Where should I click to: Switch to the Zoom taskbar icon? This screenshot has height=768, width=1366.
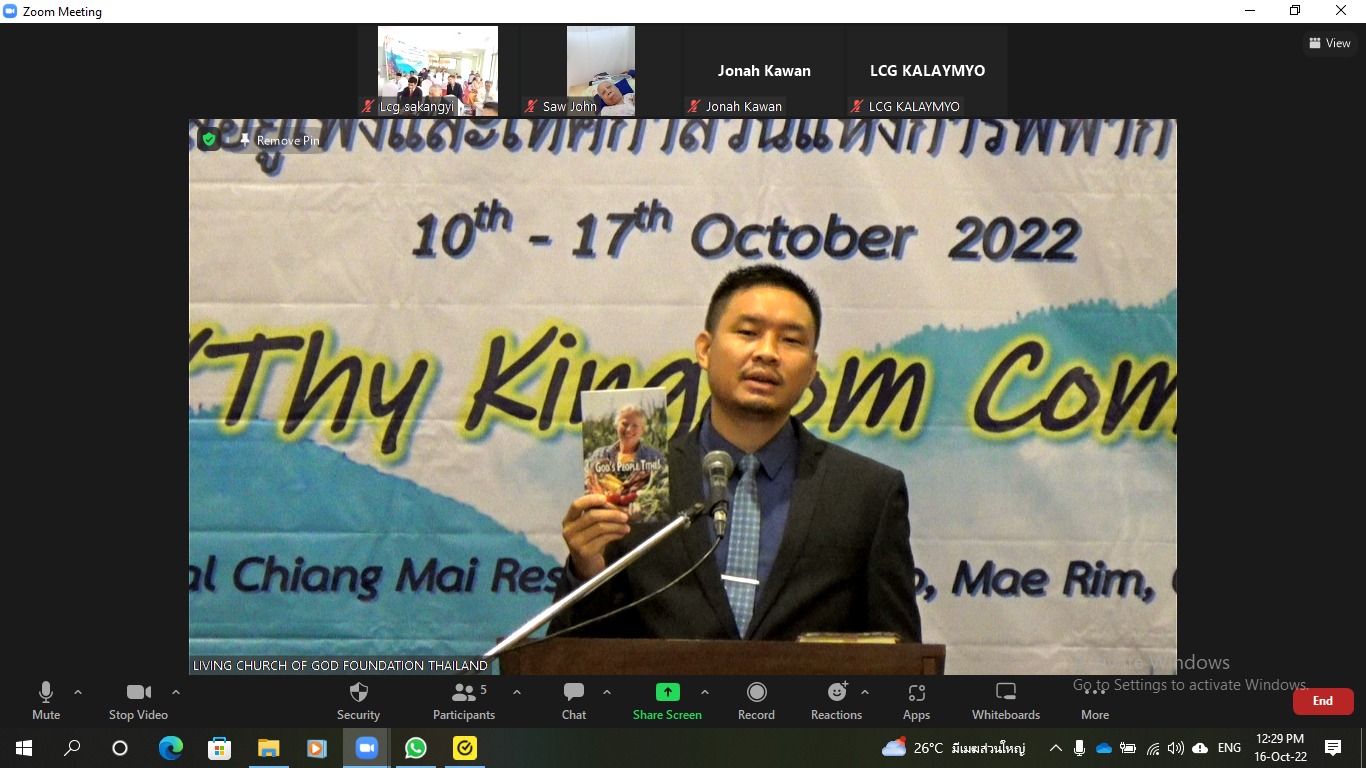tap(367, 748)
